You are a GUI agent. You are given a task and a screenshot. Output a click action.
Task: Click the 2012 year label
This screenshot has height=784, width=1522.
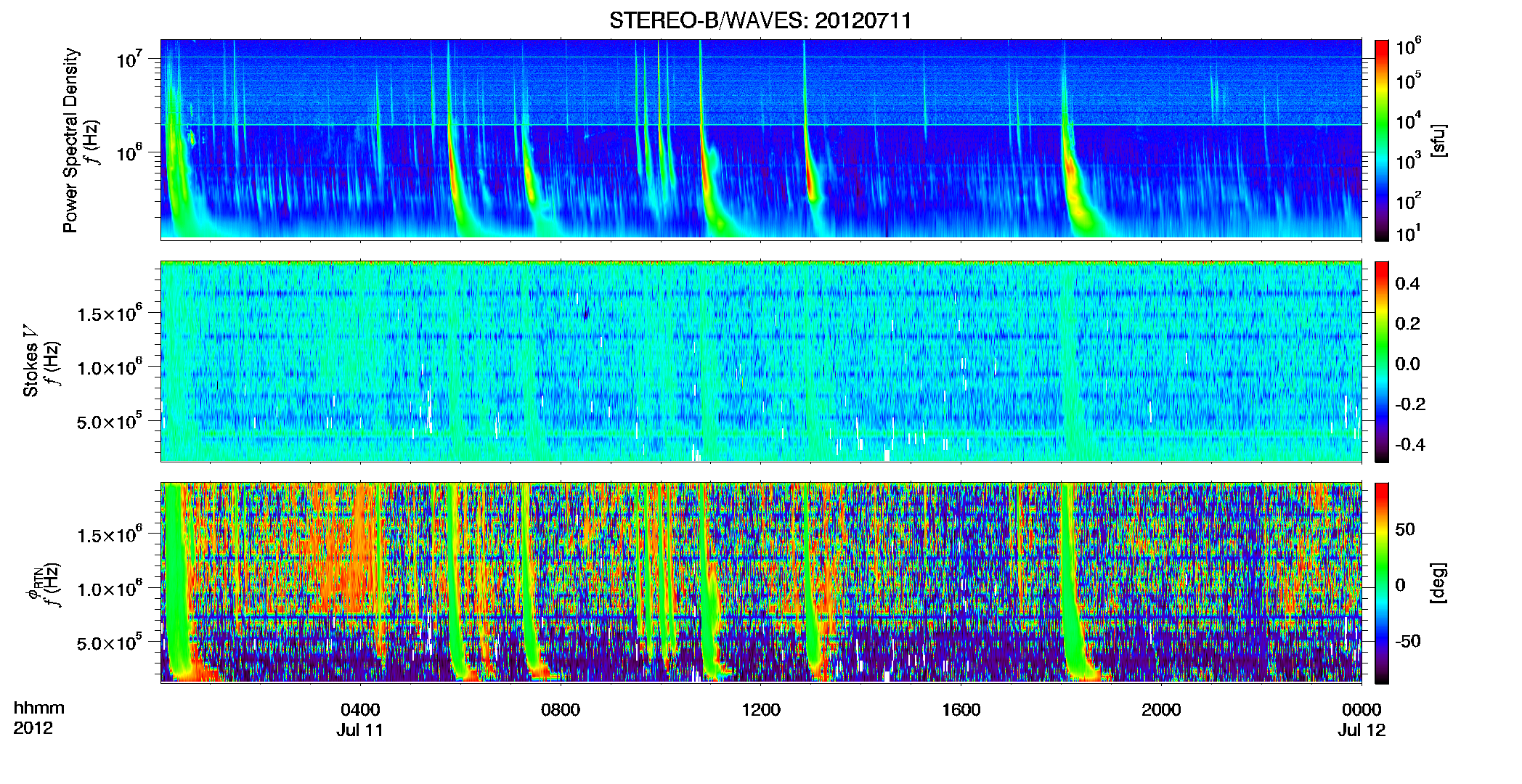33,728
